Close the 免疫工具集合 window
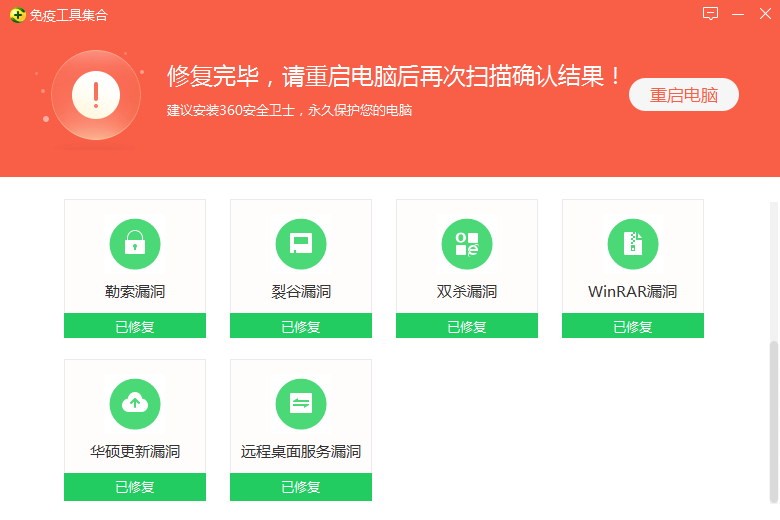The image size is (780, 520). click(x=765, y=13)
